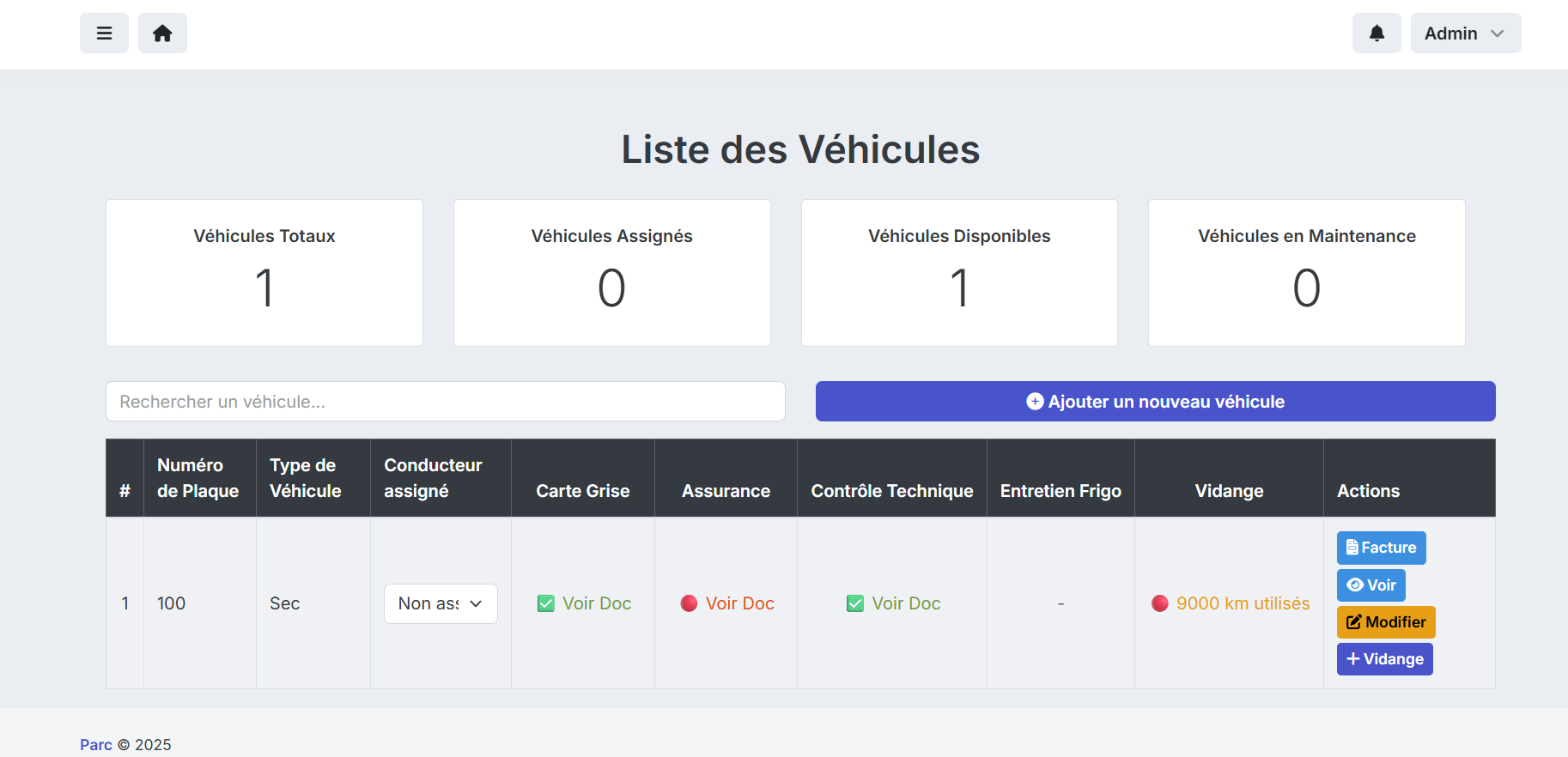Click the Parc footer link

tap(96, 745)
